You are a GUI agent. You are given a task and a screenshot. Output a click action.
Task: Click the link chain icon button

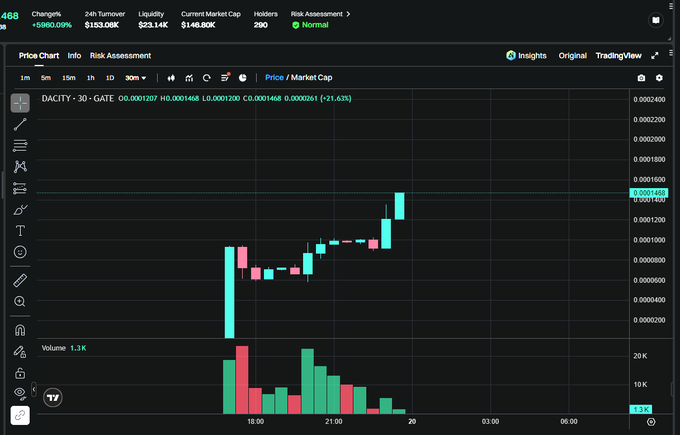[x=20, y=415]
